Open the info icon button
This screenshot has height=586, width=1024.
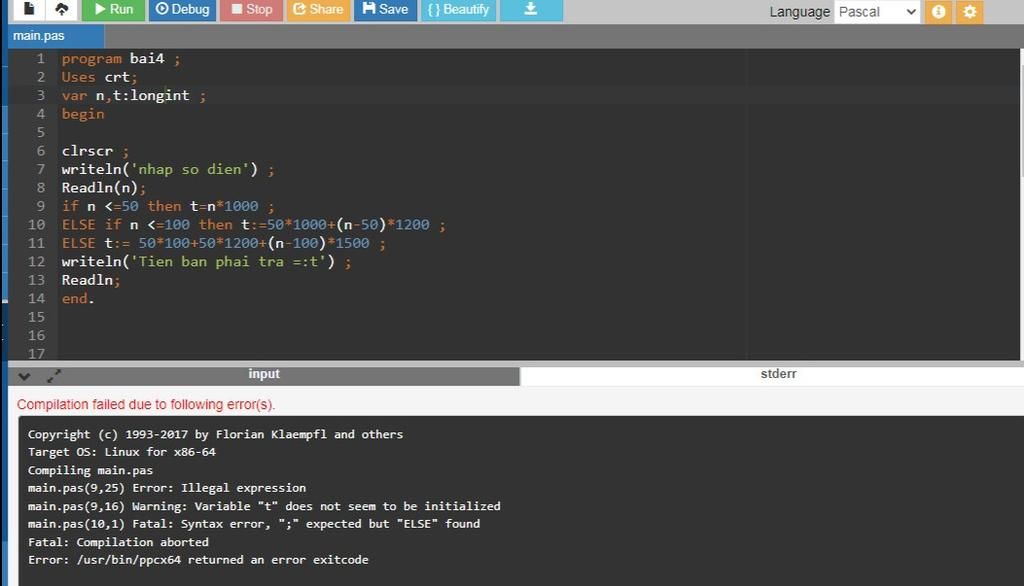coord(938,12)
